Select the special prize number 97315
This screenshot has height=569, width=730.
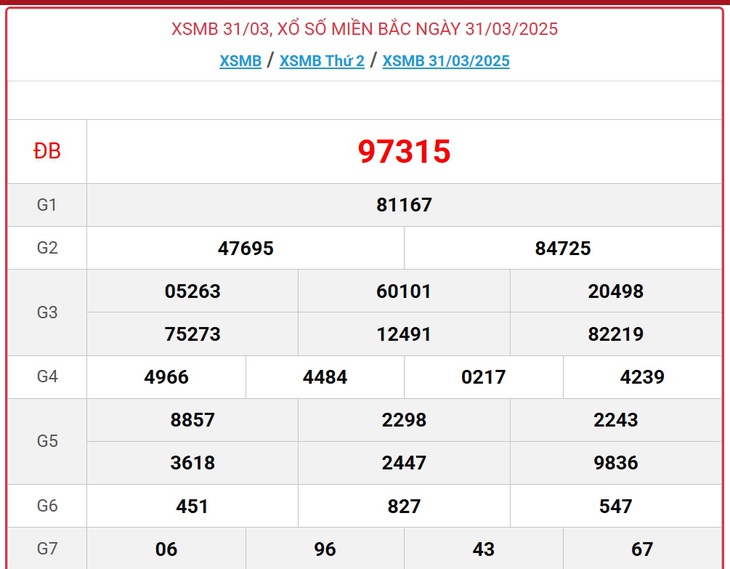(x=404, y=151)
